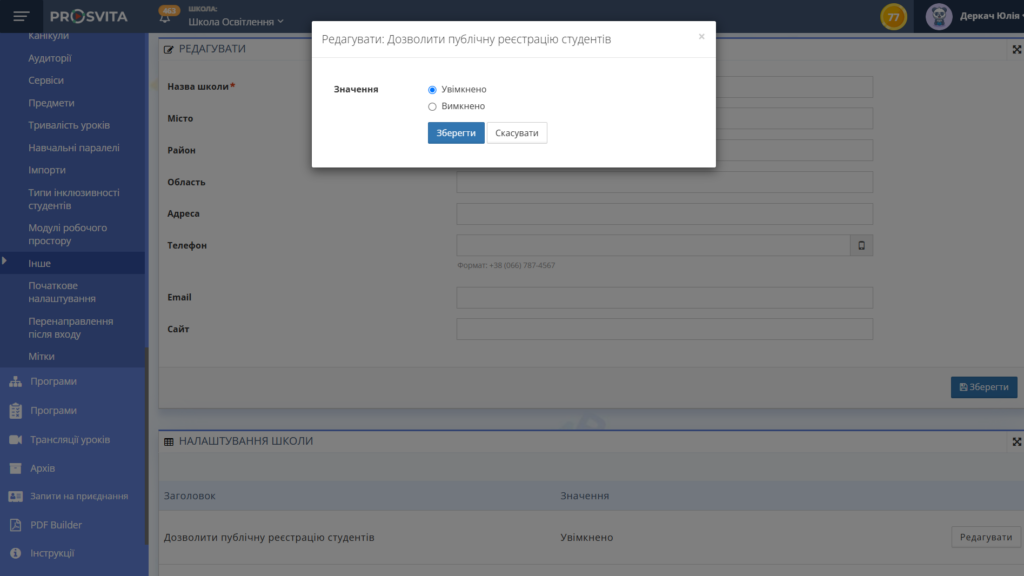The width and height of the screenshot is (1024, 576).
Task: Expand the Налаштування школи panel fullscreen
Action: 1016,441
